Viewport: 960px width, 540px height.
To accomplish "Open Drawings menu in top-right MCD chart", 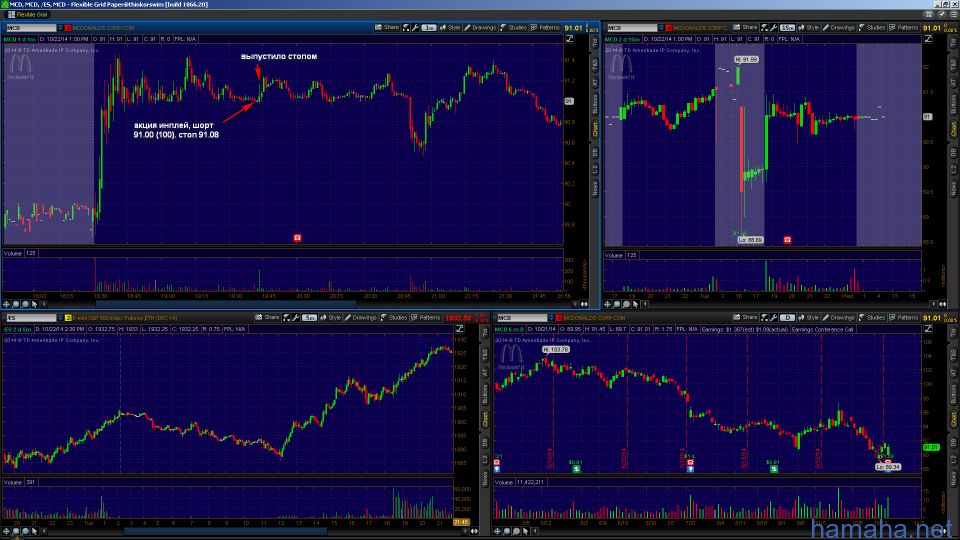I will 839,28.
